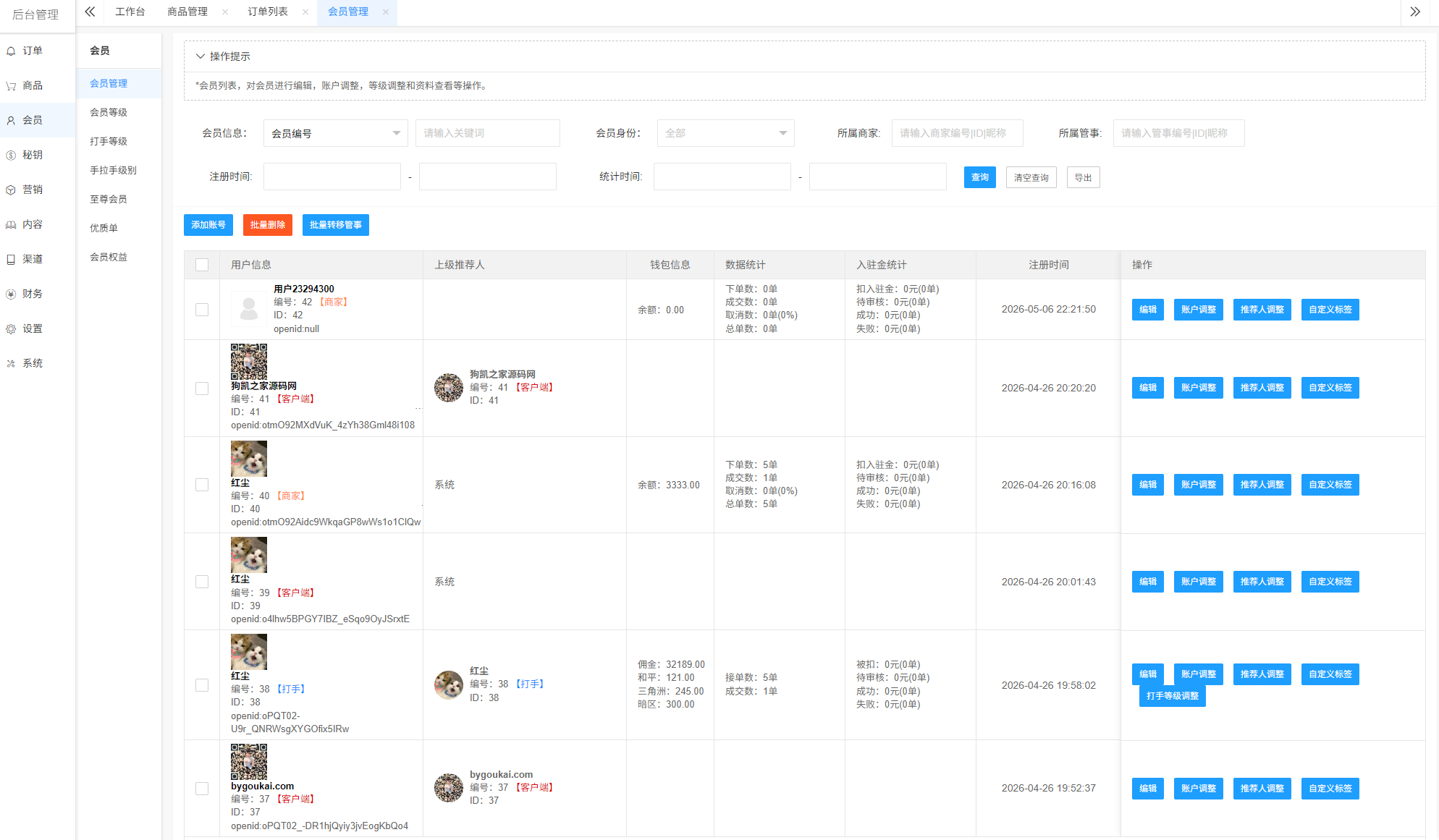Focus the 所属管事 input field
This screenshot has width=1439, height=840.
click(1179, 133)
